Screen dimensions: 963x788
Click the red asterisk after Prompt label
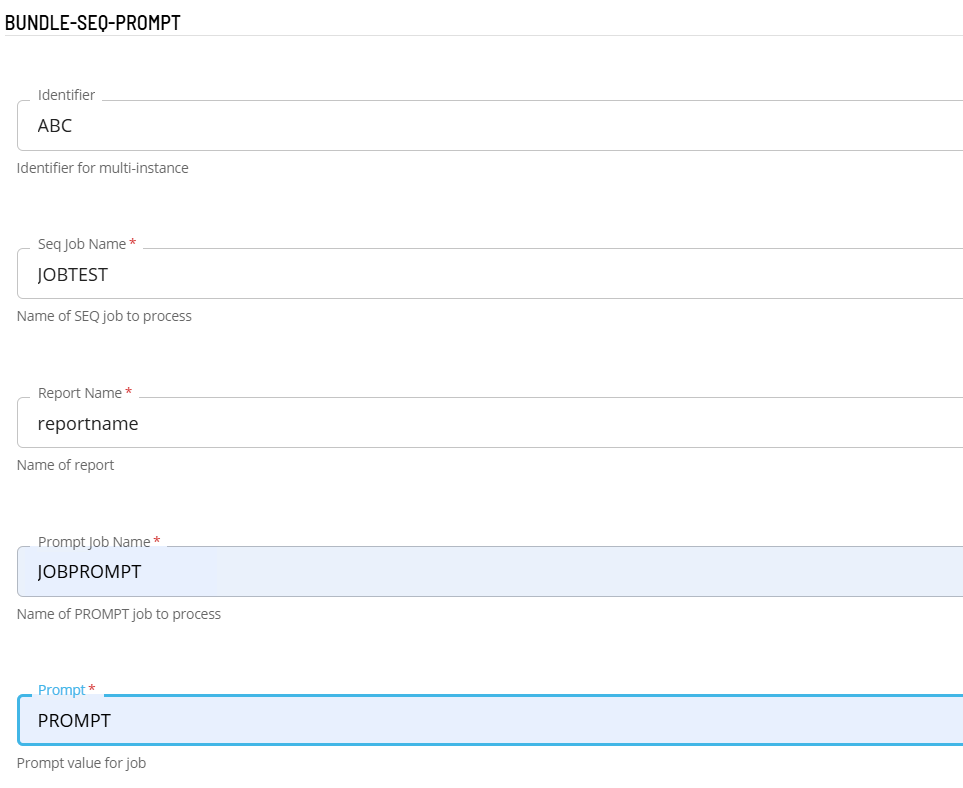tap(93, 689)
